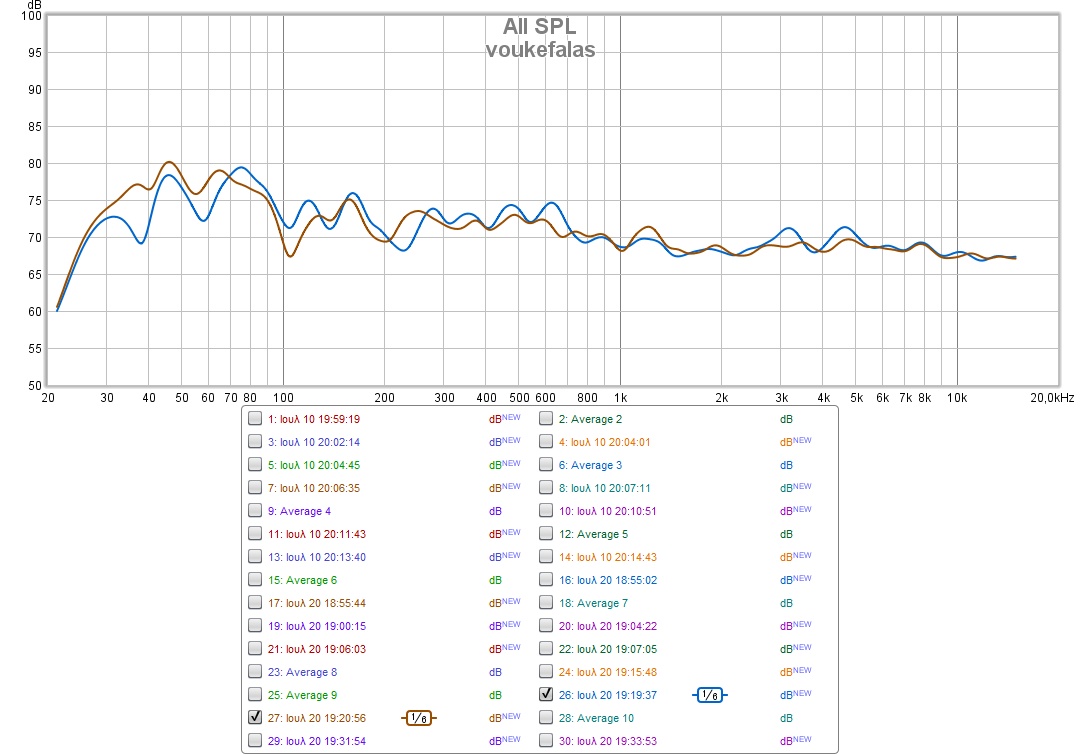Image resolution: width=1081 pixels, height=755 pixels.
Task: Click the '100' frequency axis label
Action: click(x=283, y=398)
